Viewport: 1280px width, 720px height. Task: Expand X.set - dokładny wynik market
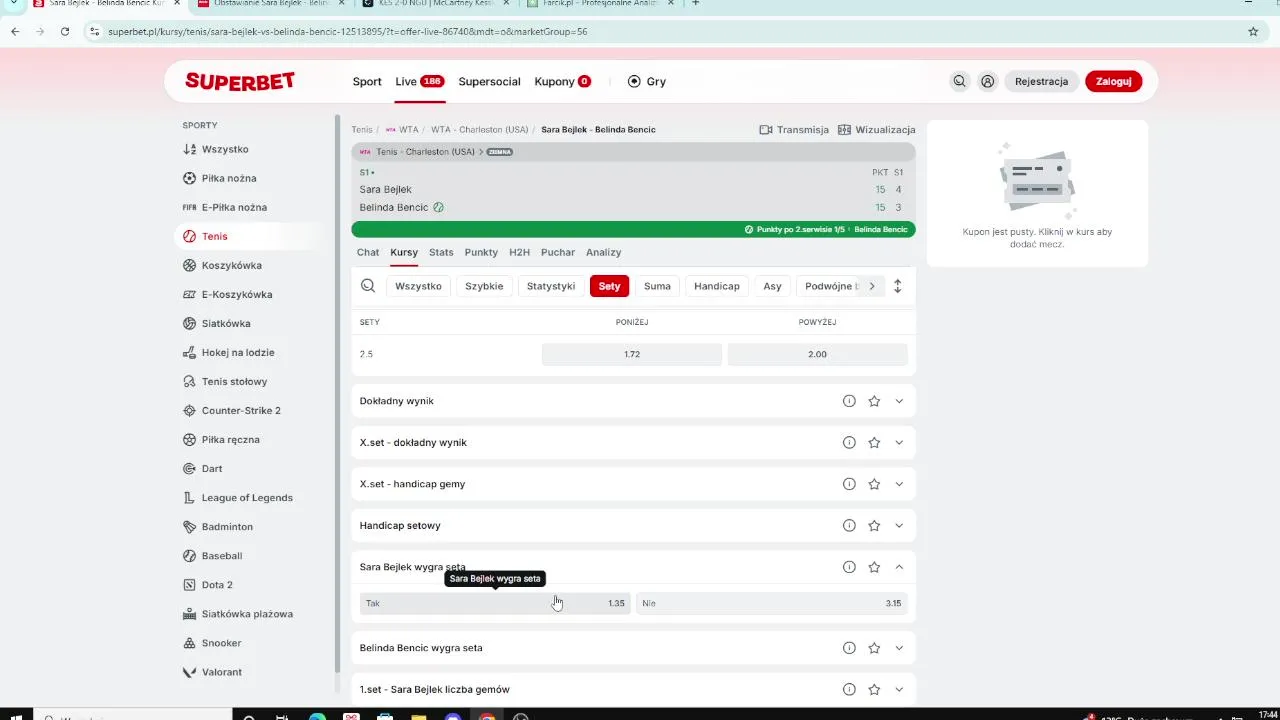(x=899, y=442)
